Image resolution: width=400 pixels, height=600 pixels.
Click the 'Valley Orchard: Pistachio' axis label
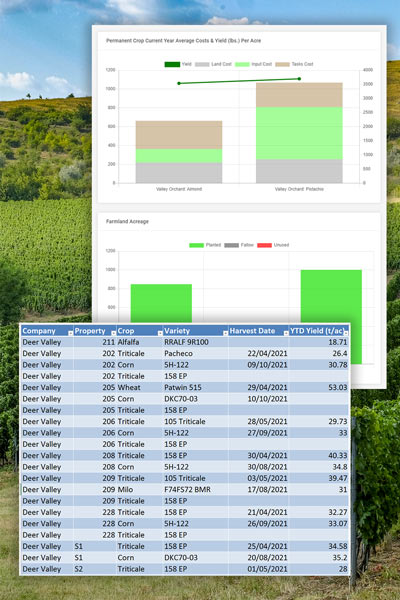point(299,189)
